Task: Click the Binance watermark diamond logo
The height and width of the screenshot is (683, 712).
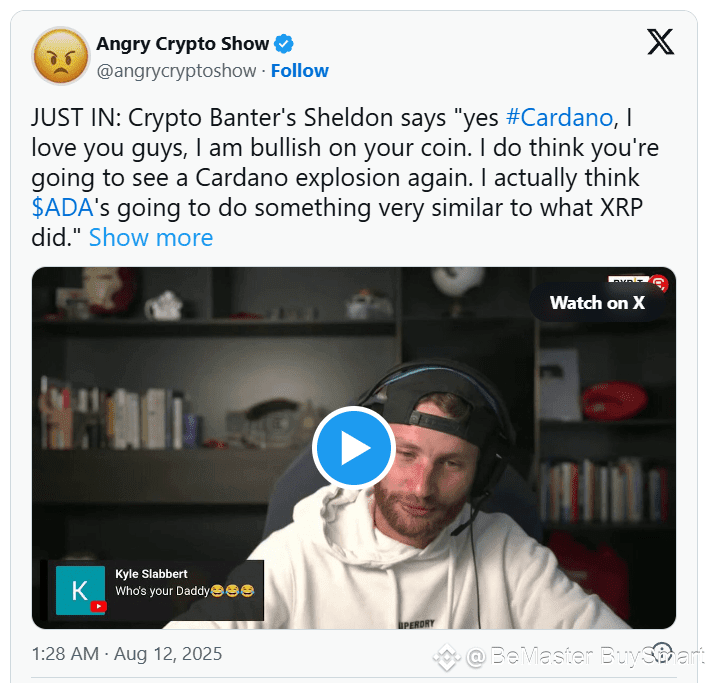Action: coord(447,657)
